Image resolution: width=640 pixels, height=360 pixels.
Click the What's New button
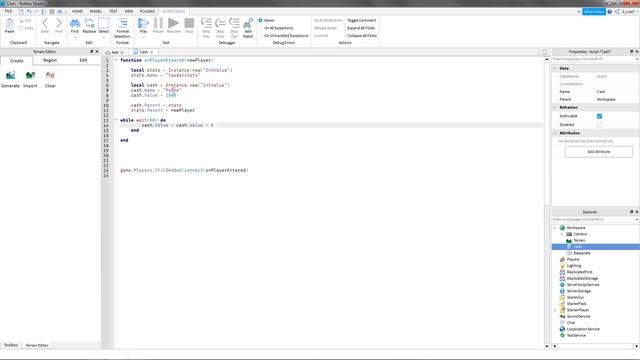tap(594, 12)
